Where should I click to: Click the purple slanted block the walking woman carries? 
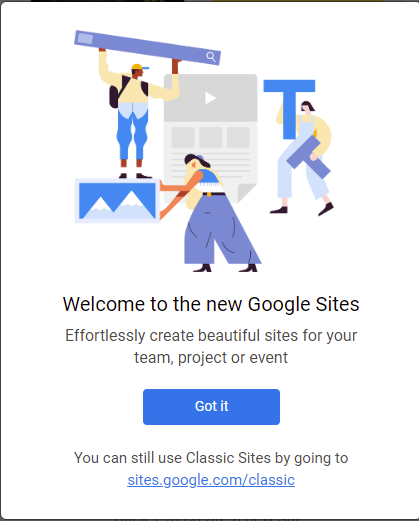308,157
